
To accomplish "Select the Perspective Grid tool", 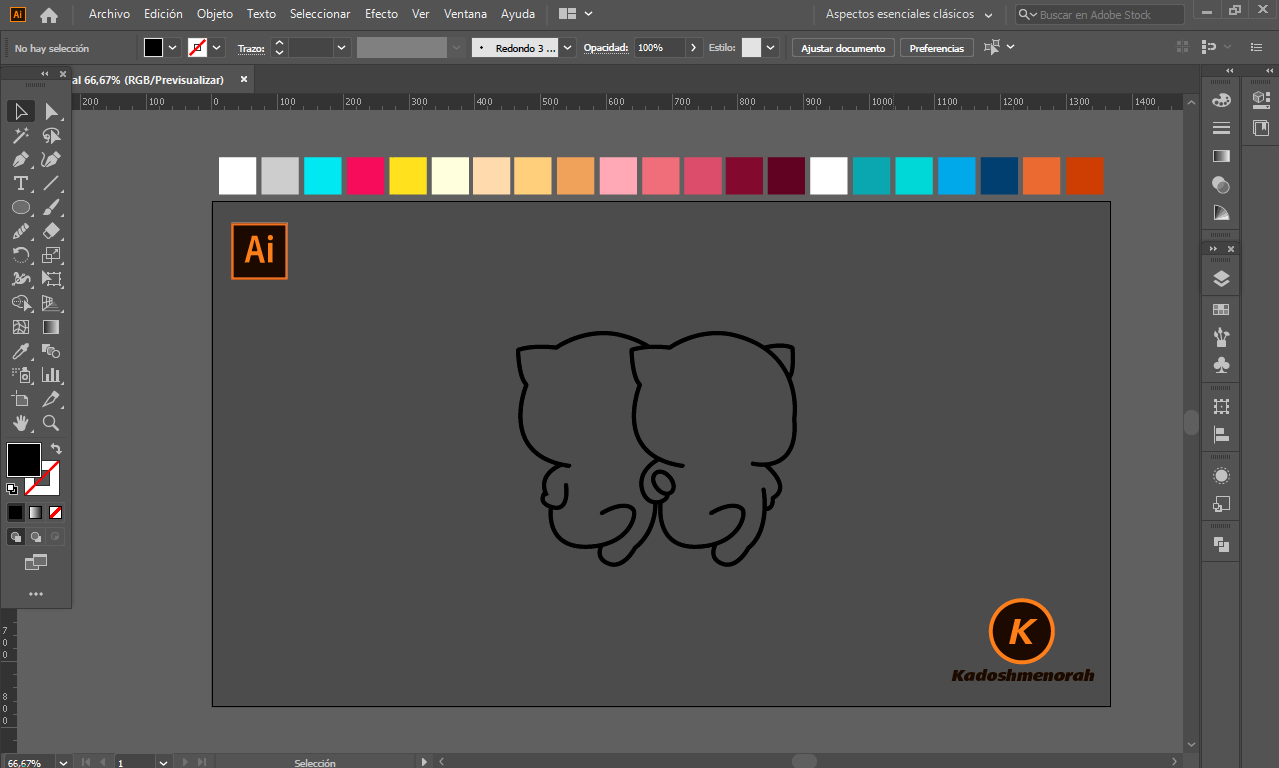I will (51, 303).
